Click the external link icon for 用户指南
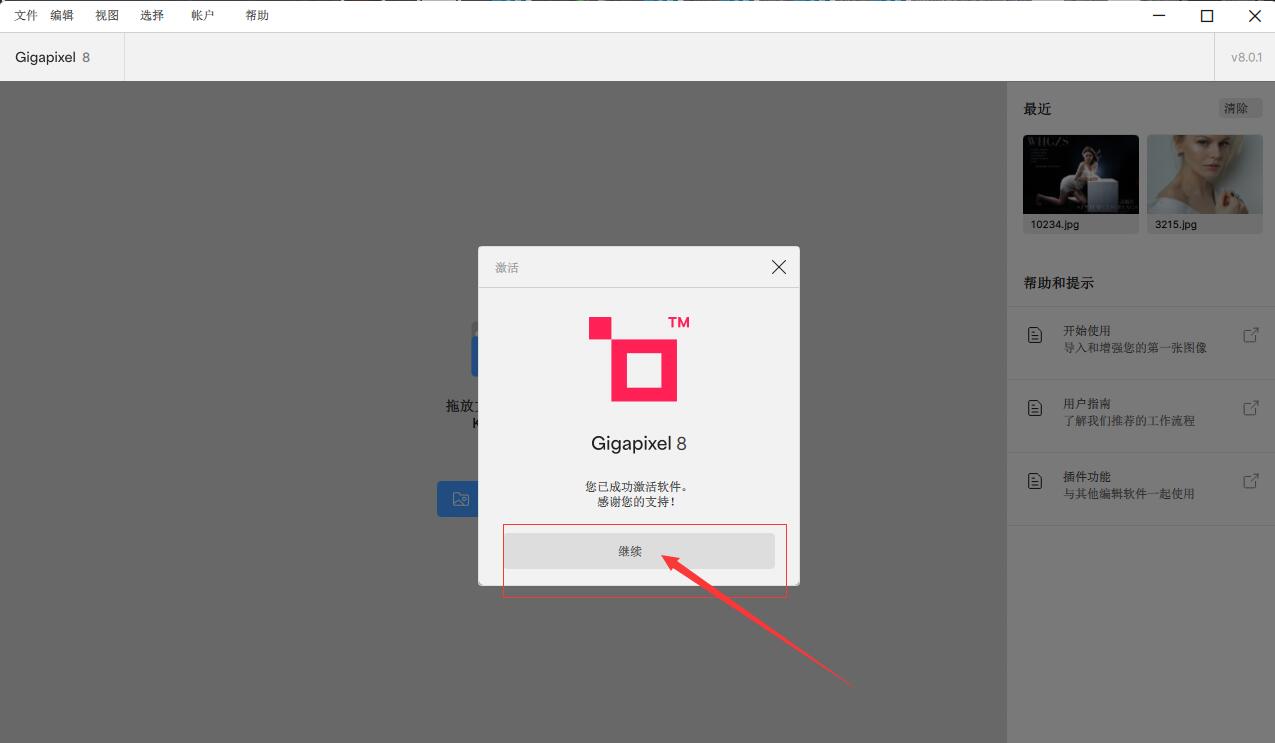Screen dimensions: 1275x743 point(1250,408)
